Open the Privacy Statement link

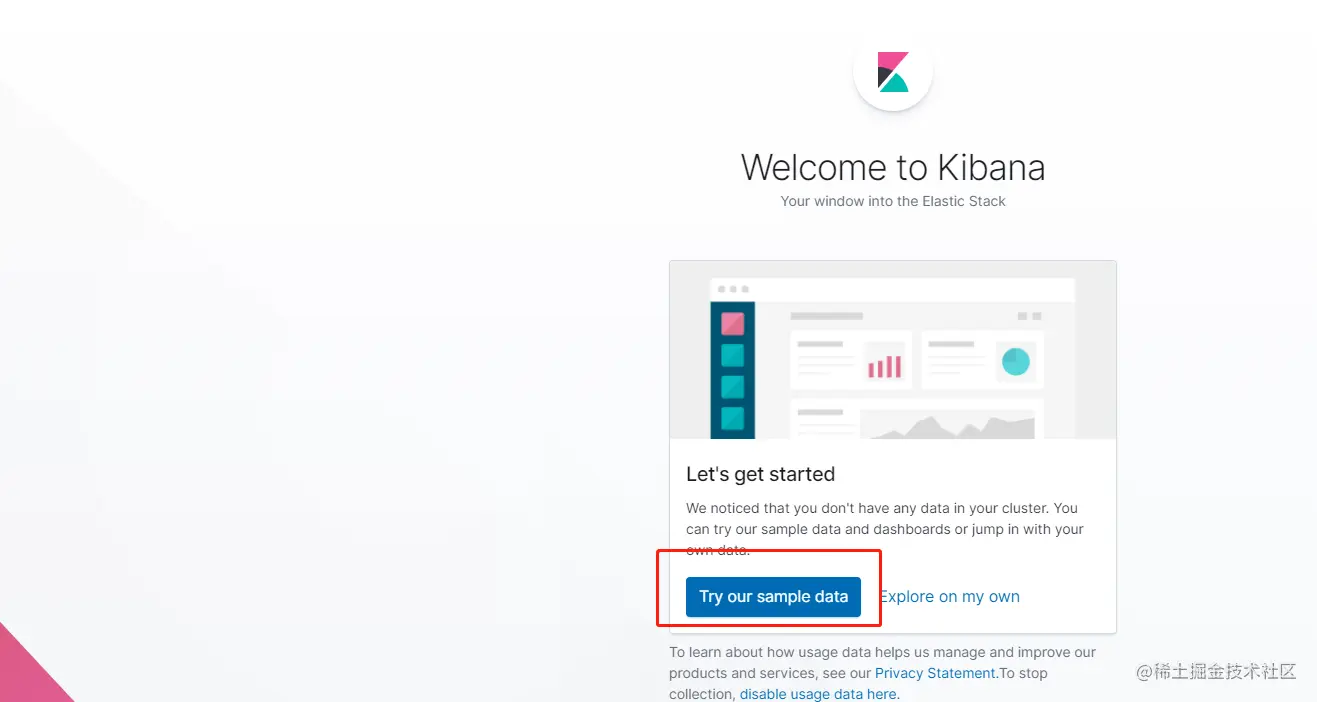click(935, 673)
